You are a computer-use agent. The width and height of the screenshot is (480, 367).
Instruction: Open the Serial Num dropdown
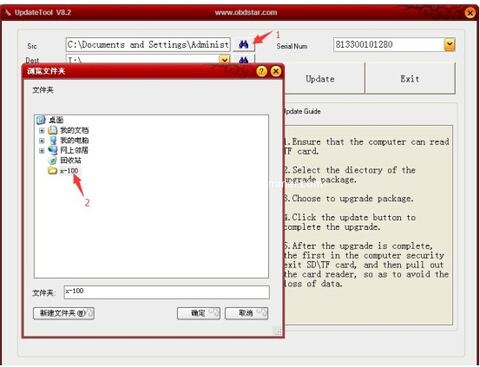click(450, 44)
